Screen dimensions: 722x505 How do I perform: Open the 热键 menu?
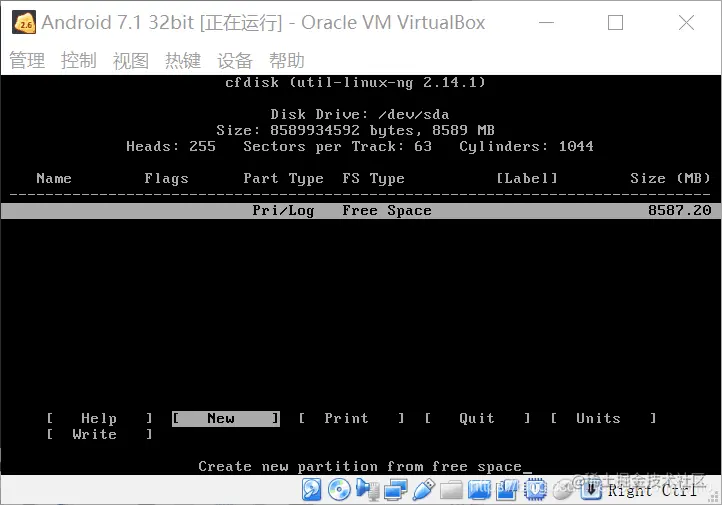[x=183, y=61]
